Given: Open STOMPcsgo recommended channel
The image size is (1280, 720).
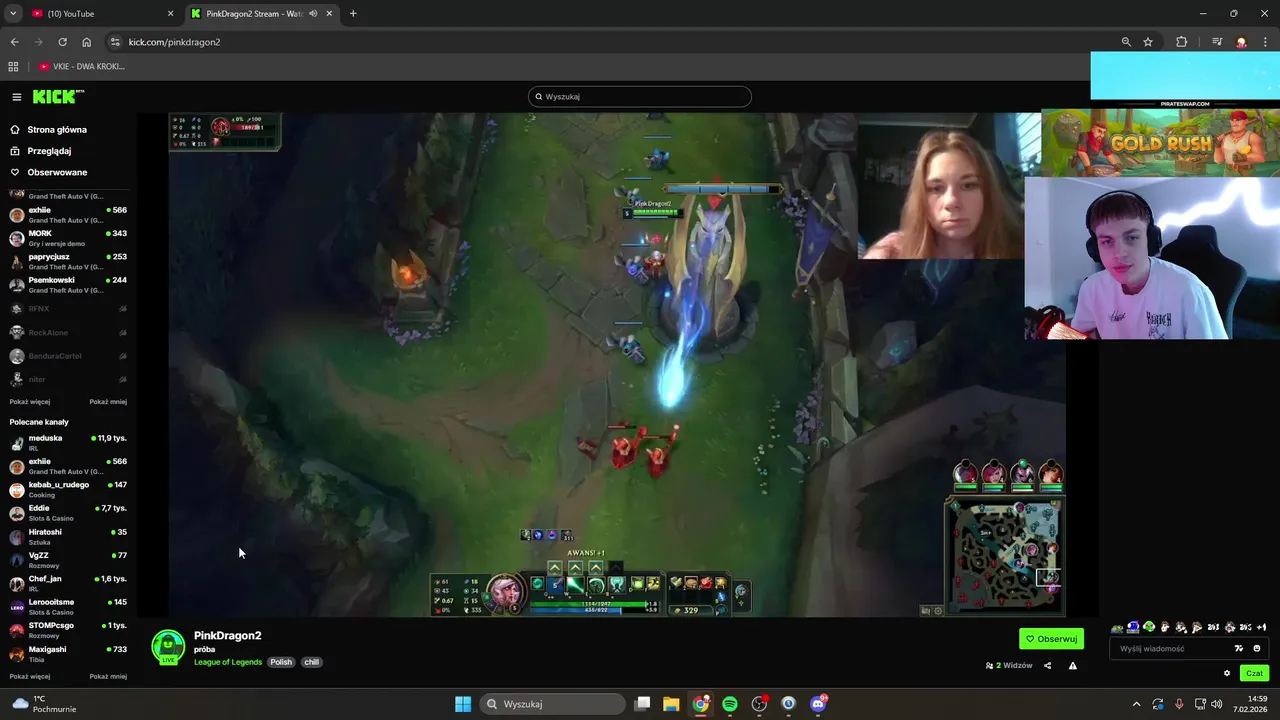Looking at the screenshot, I should pos(68,631).
